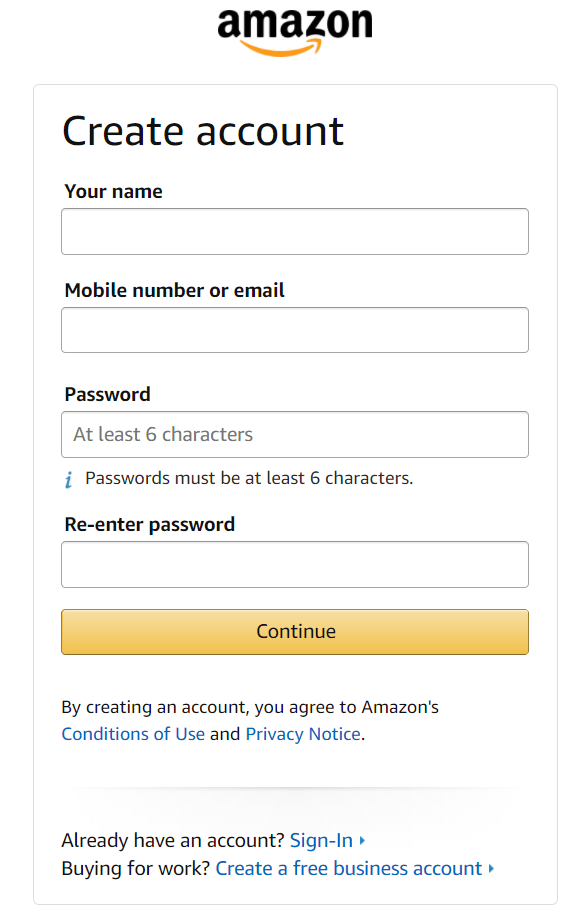Click the Mobile number or email field
This screenshot has width=582, height=924.
click(295, 330)
